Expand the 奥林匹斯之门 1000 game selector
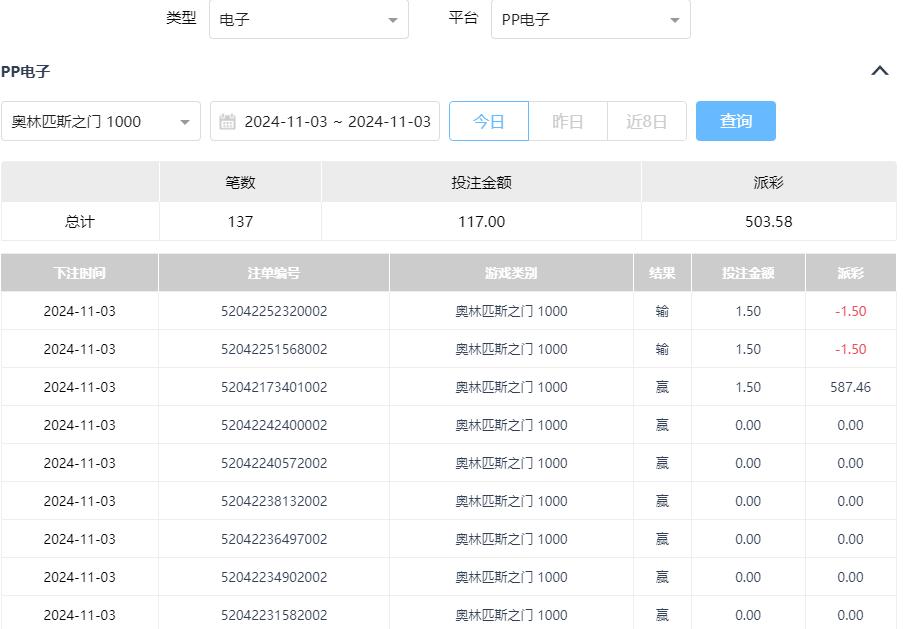The image size is (903, 629). [x=100, y=122]
